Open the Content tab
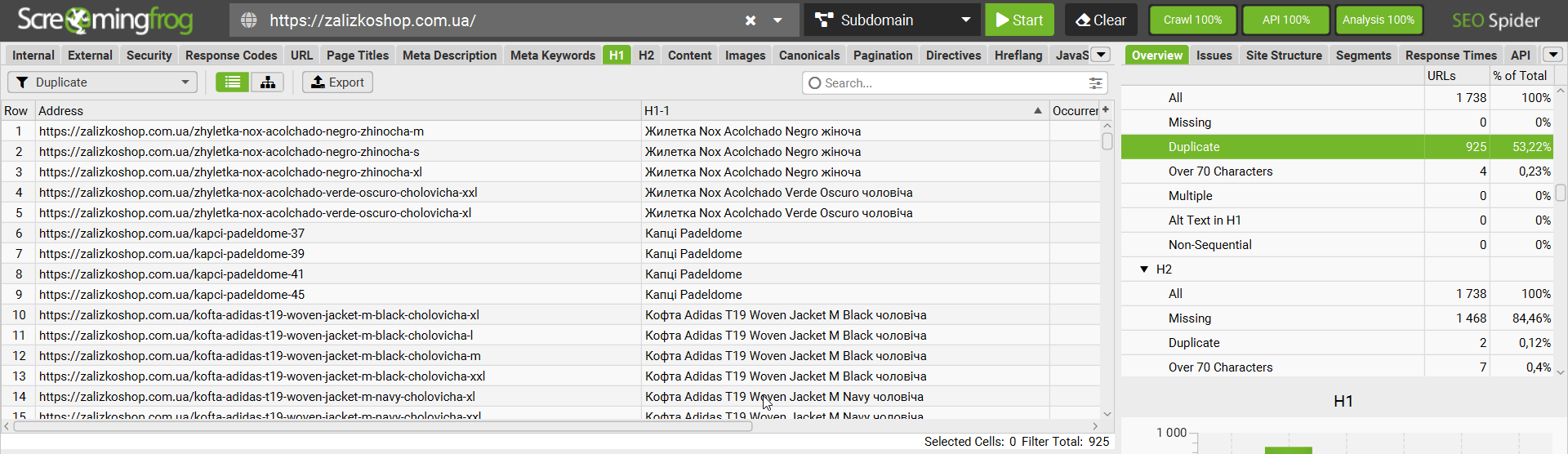1568x454 pixels. click(x=689, y=55)
